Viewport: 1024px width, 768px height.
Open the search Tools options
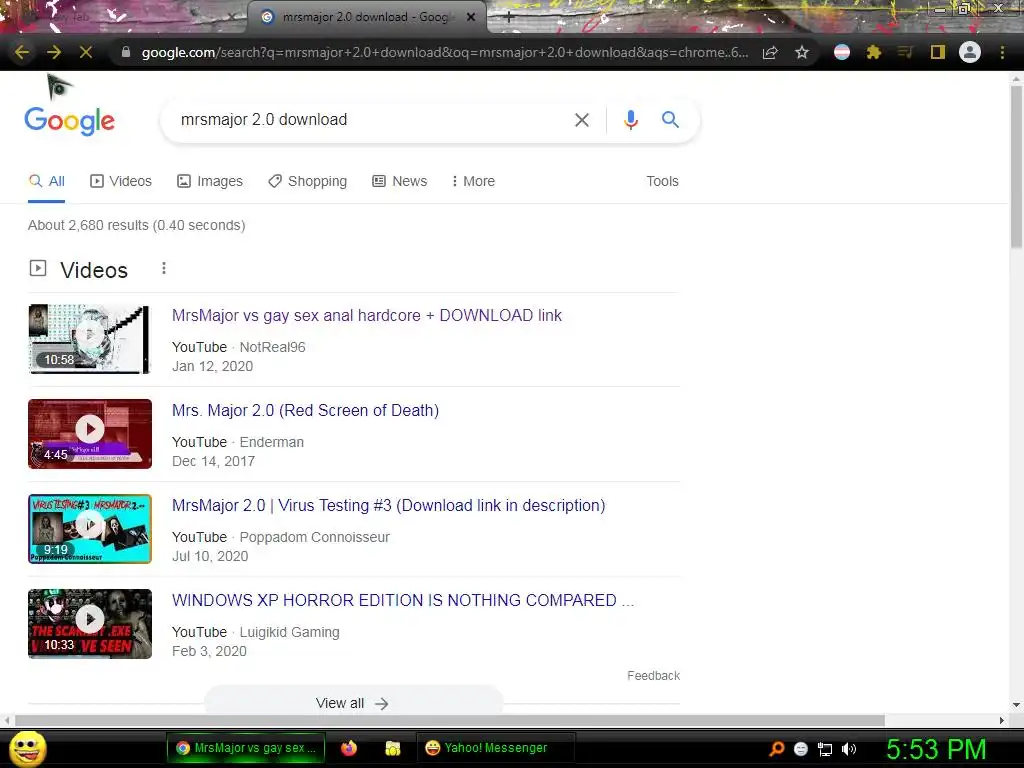(662, 182)
